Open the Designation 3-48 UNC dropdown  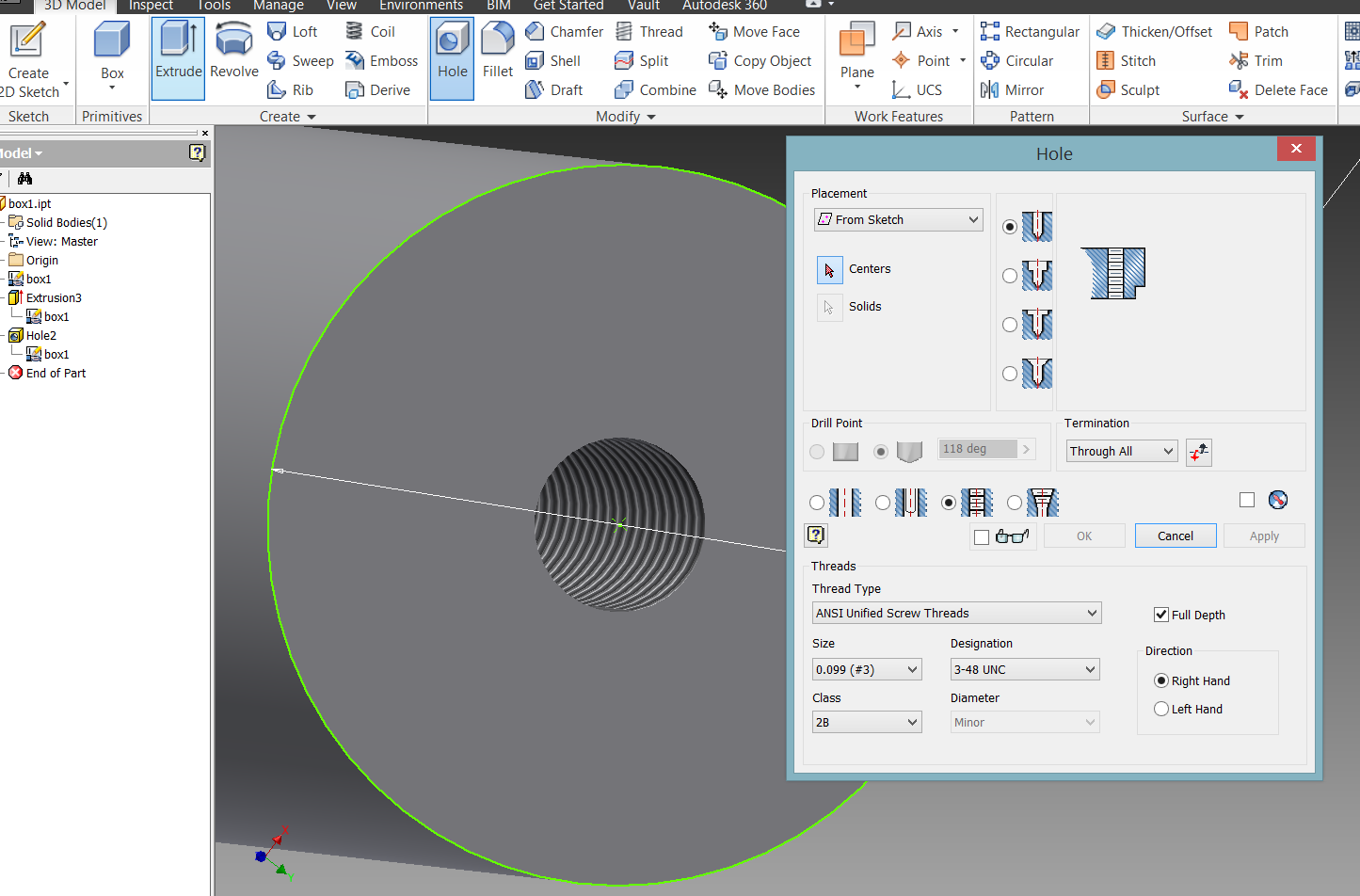tap(1025, 669)
